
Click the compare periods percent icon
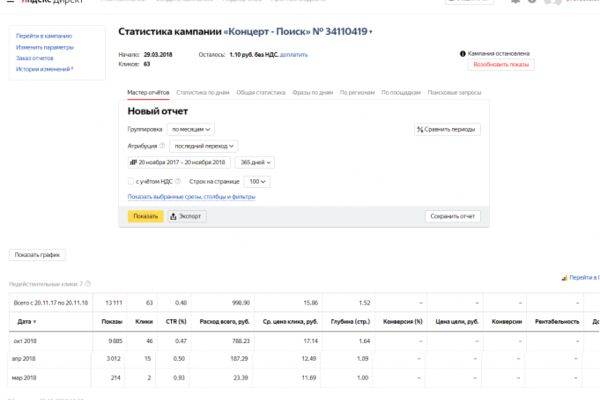420,129
